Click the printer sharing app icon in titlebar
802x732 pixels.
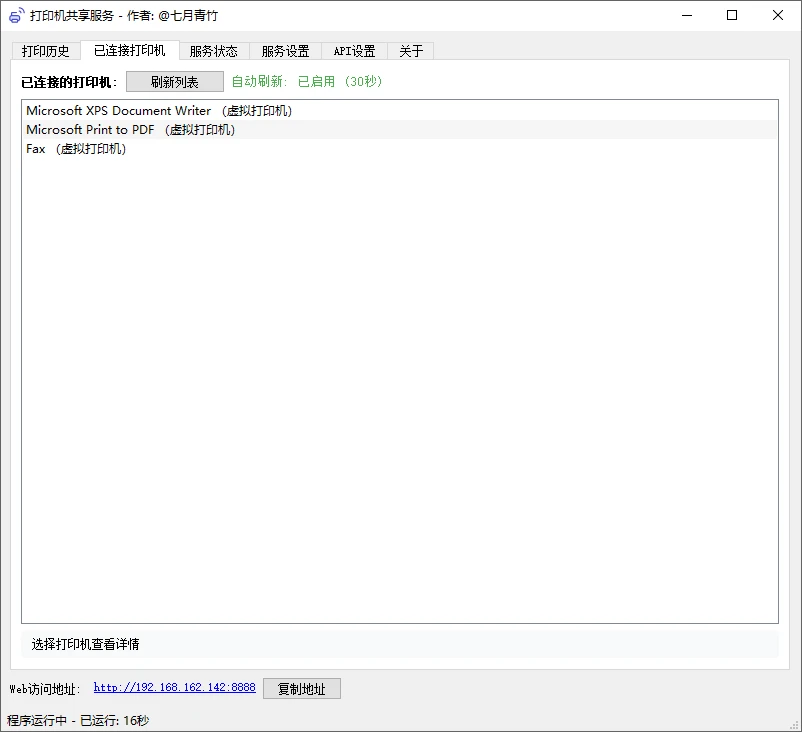[14, 15]
